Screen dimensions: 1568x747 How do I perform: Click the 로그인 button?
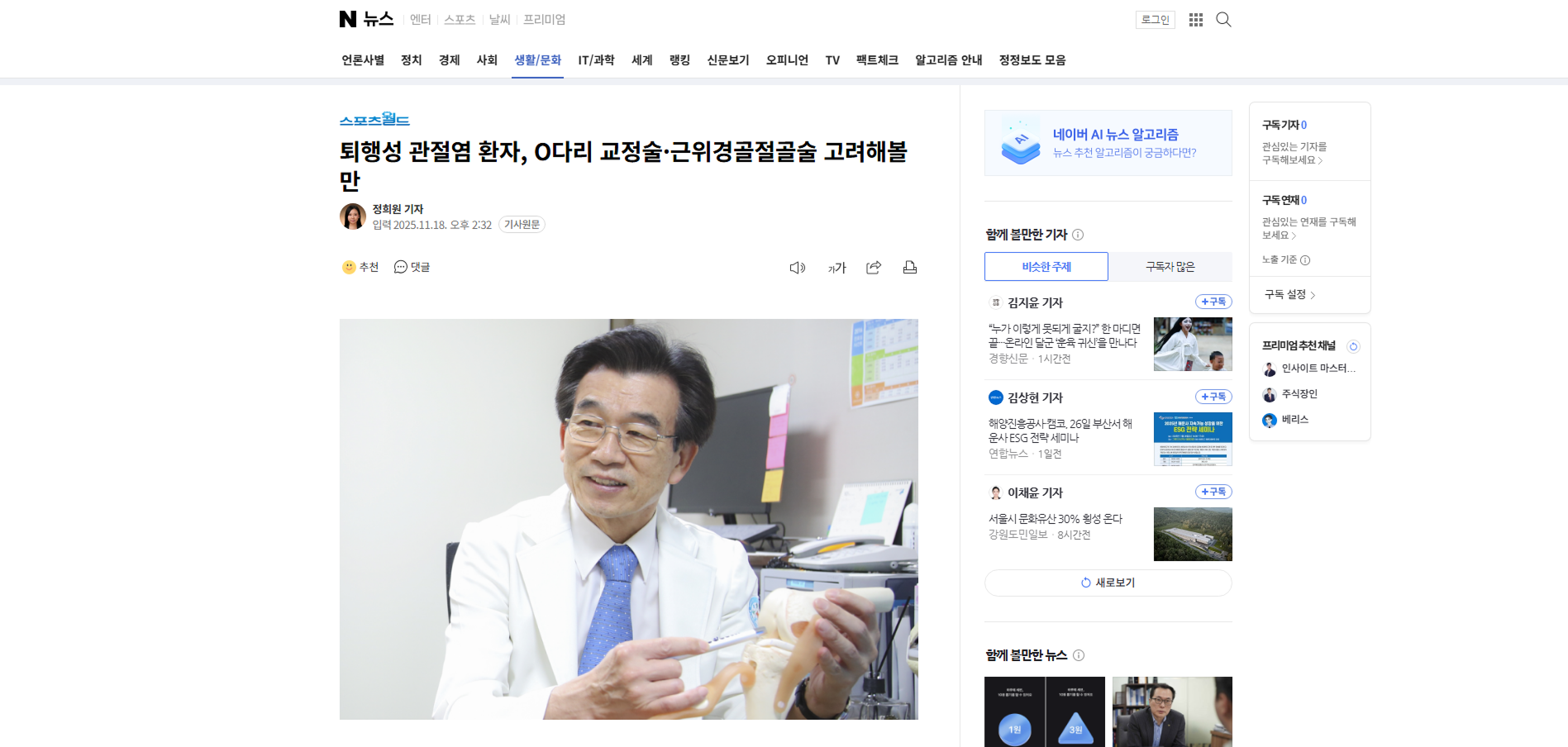tap(1155, 20)
